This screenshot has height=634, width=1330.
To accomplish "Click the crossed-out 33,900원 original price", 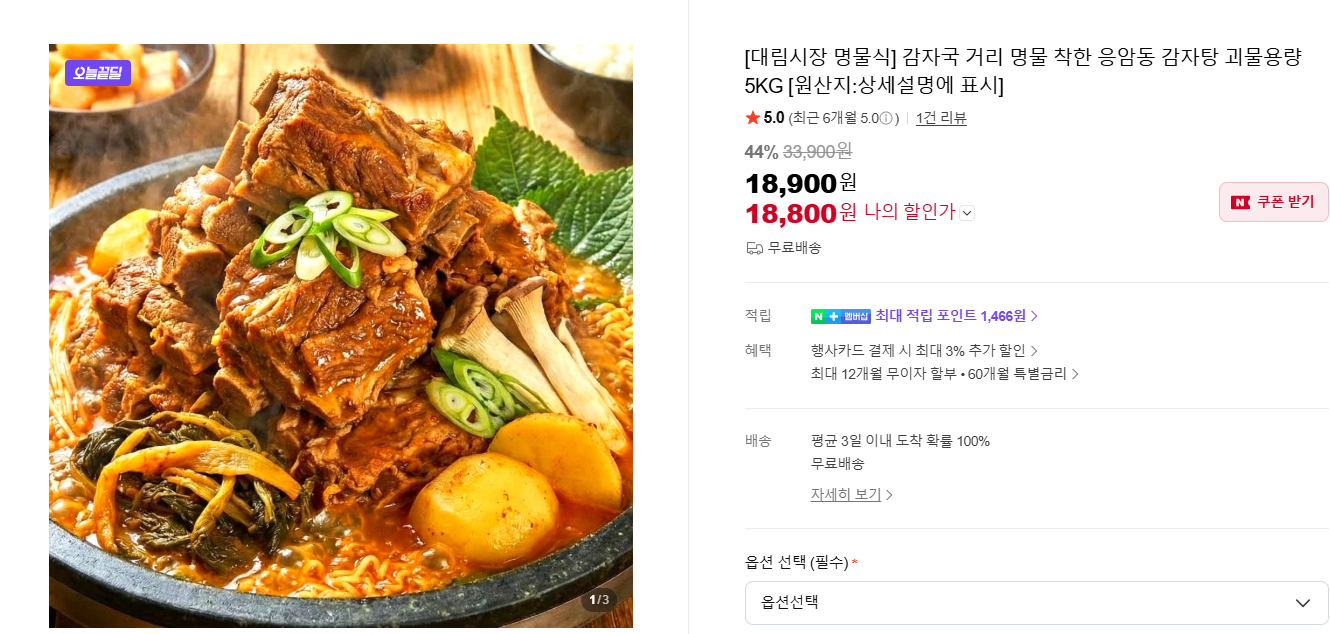I will click(x=817, y=151).
